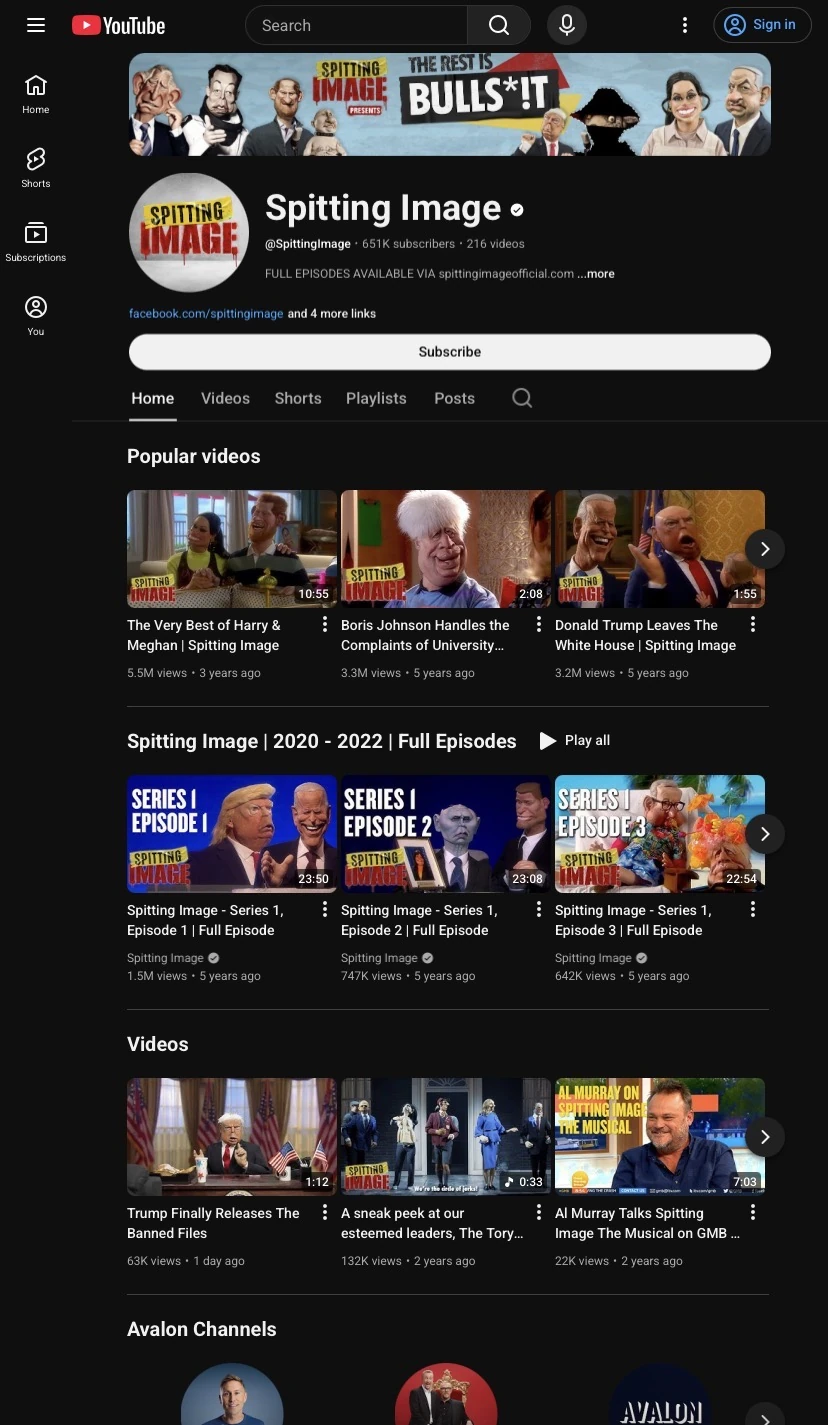The image size is (828, 1425).
Task: Open the Series 1 Episode 3 thumbnail
Action: coord(660,833)
